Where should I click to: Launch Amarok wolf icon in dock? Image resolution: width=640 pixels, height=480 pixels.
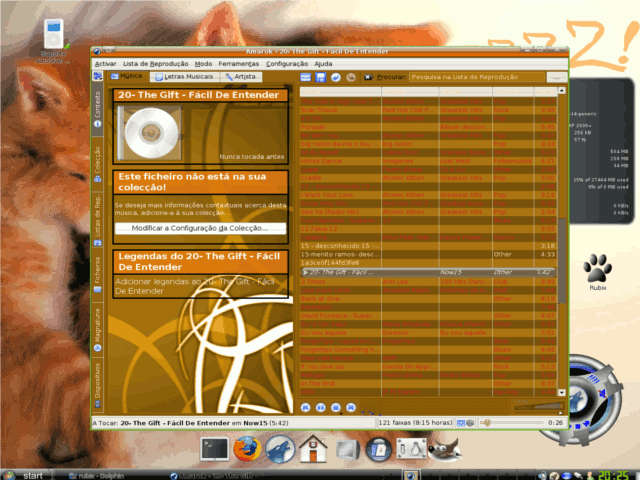280,449
